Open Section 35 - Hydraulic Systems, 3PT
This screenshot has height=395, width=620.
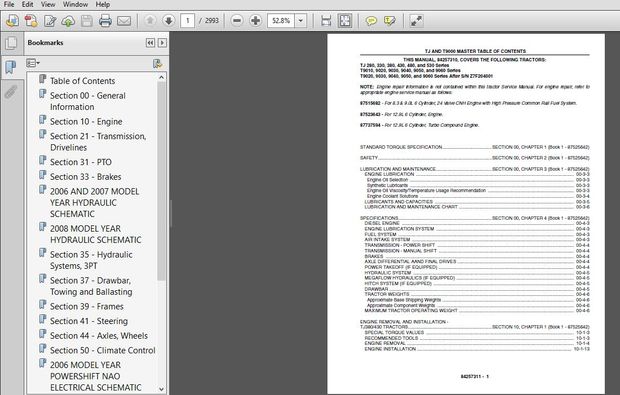coord(91,260)
